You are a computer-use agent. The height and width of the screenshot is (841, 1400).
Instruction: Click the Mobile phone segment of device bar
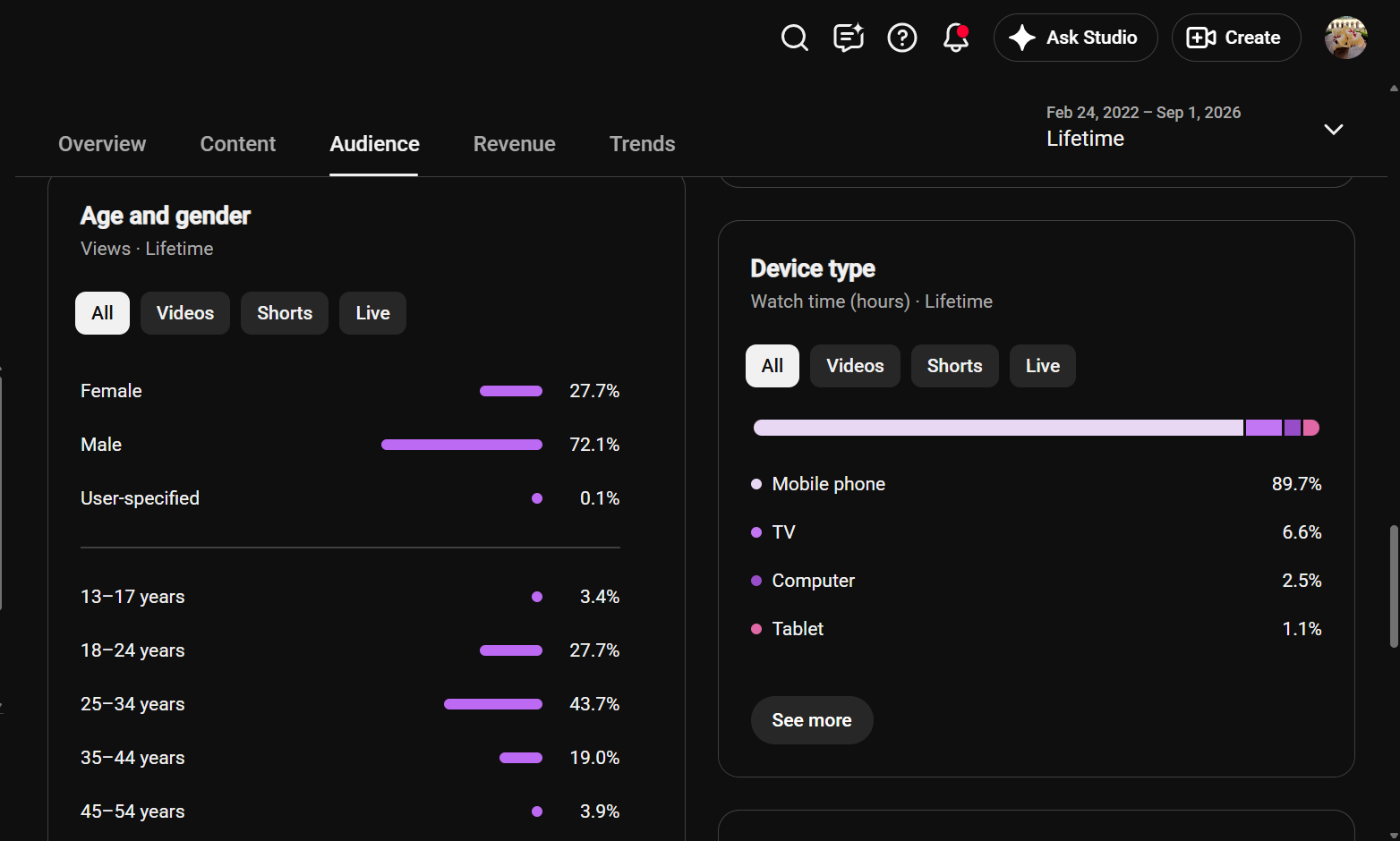tap(998, 428)
